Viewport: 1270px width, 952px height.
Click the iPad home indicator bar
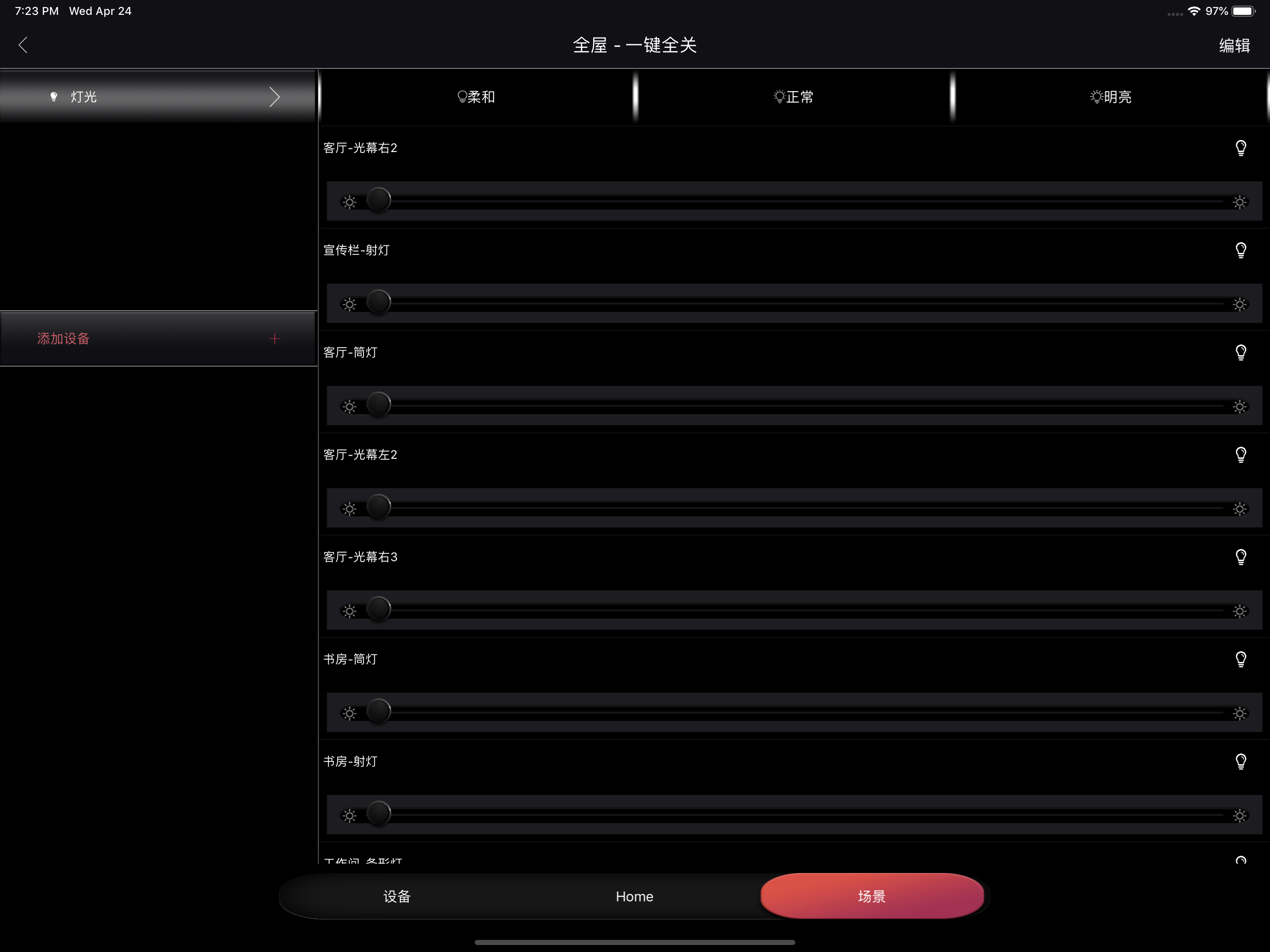click(x=635, y=942)
